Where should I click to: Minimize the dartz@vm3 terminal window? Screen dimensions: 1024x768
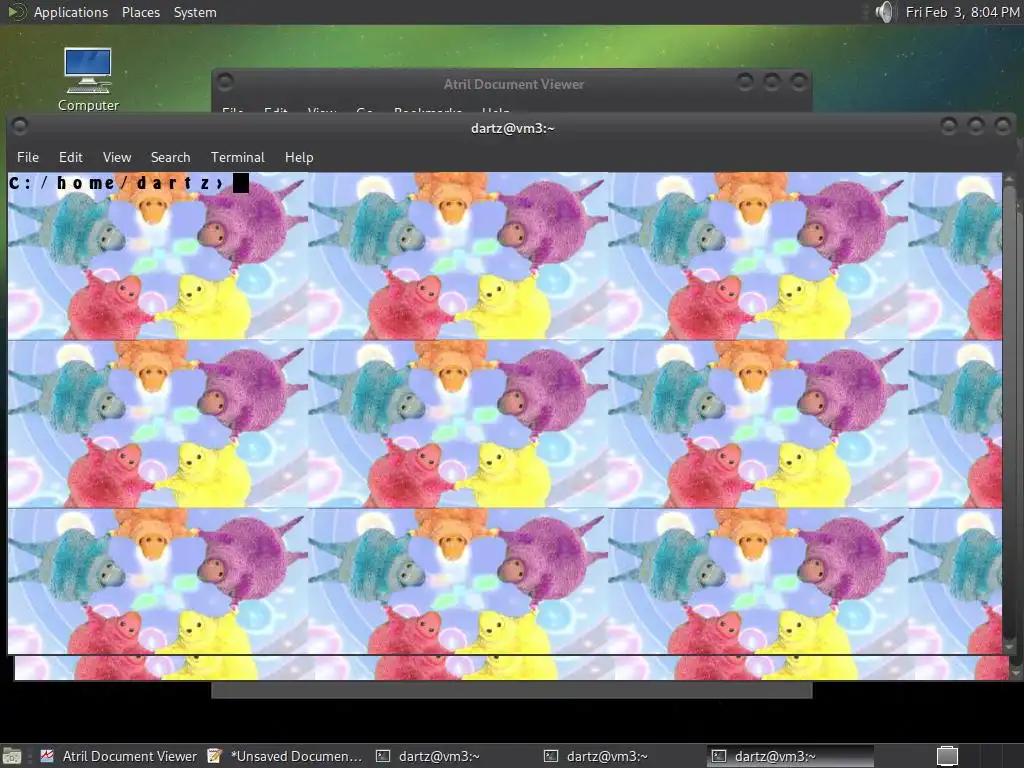coord(949,125)
